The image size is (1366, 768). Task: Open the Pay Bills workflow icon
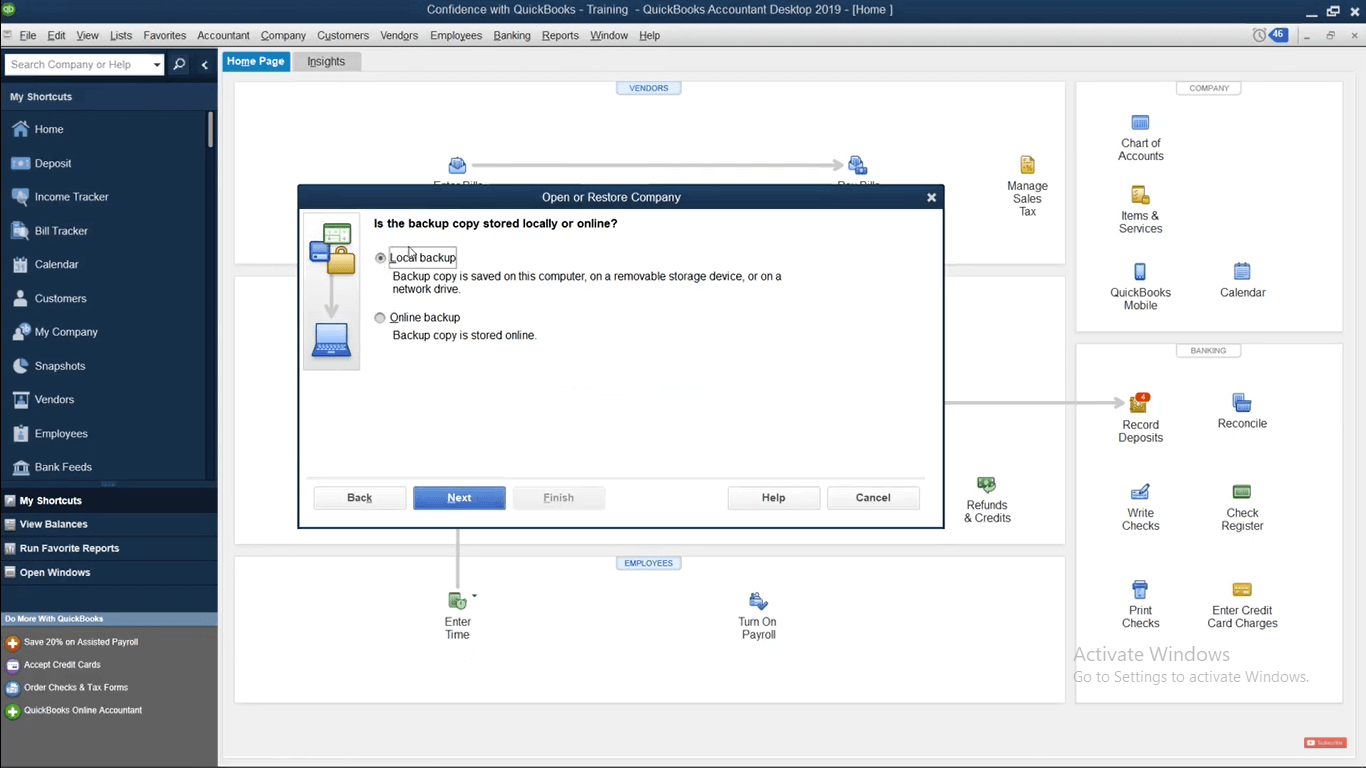(x=857, y=166)
